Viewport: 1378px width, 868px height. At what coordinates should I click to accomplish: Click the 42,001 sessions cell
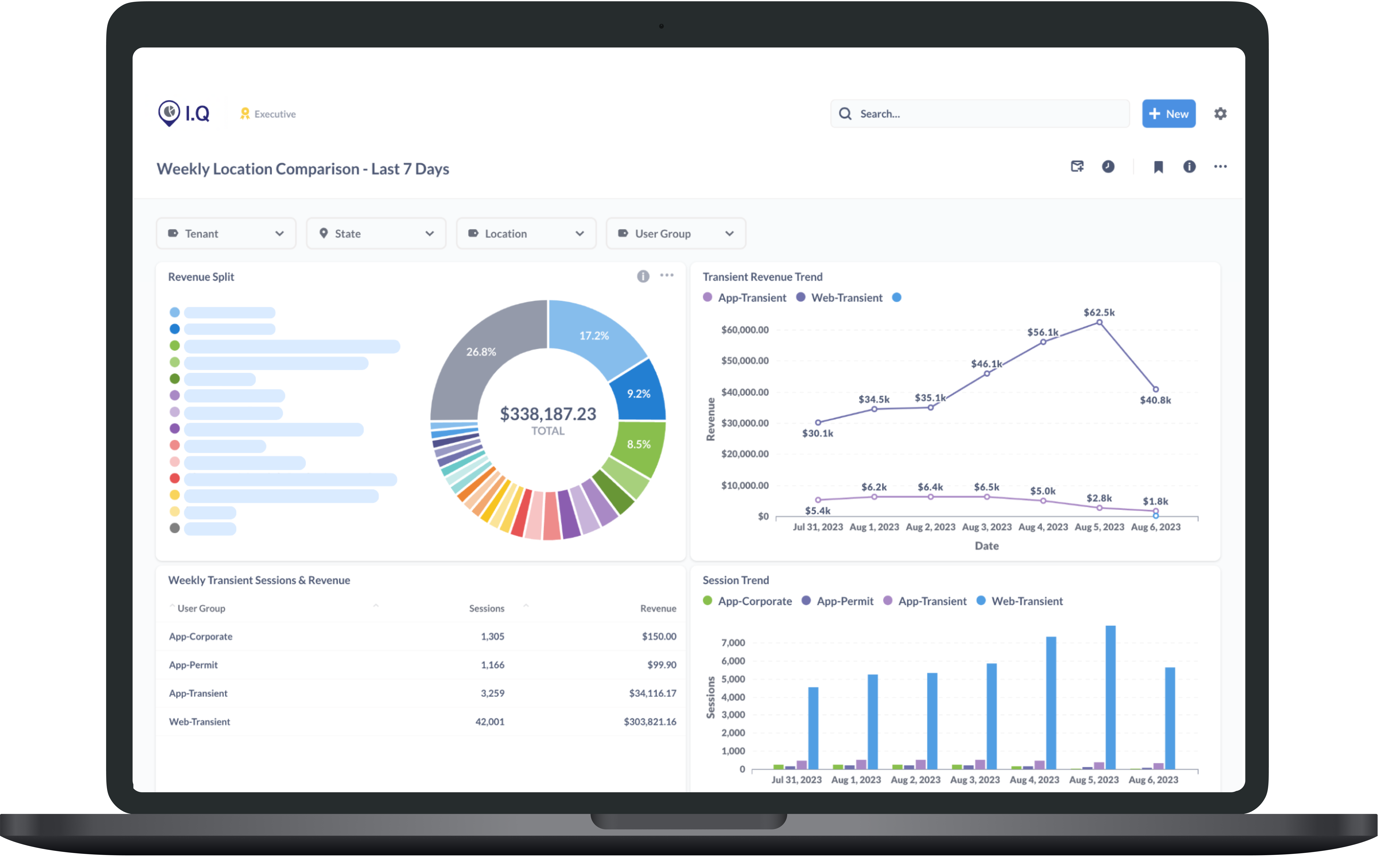490,722
